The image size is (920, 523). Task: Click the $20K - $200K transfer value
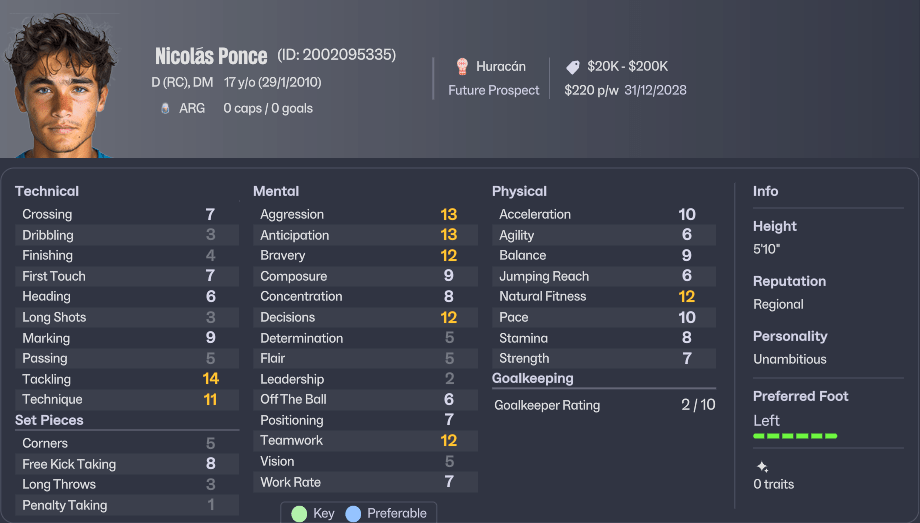coord(627,67)
